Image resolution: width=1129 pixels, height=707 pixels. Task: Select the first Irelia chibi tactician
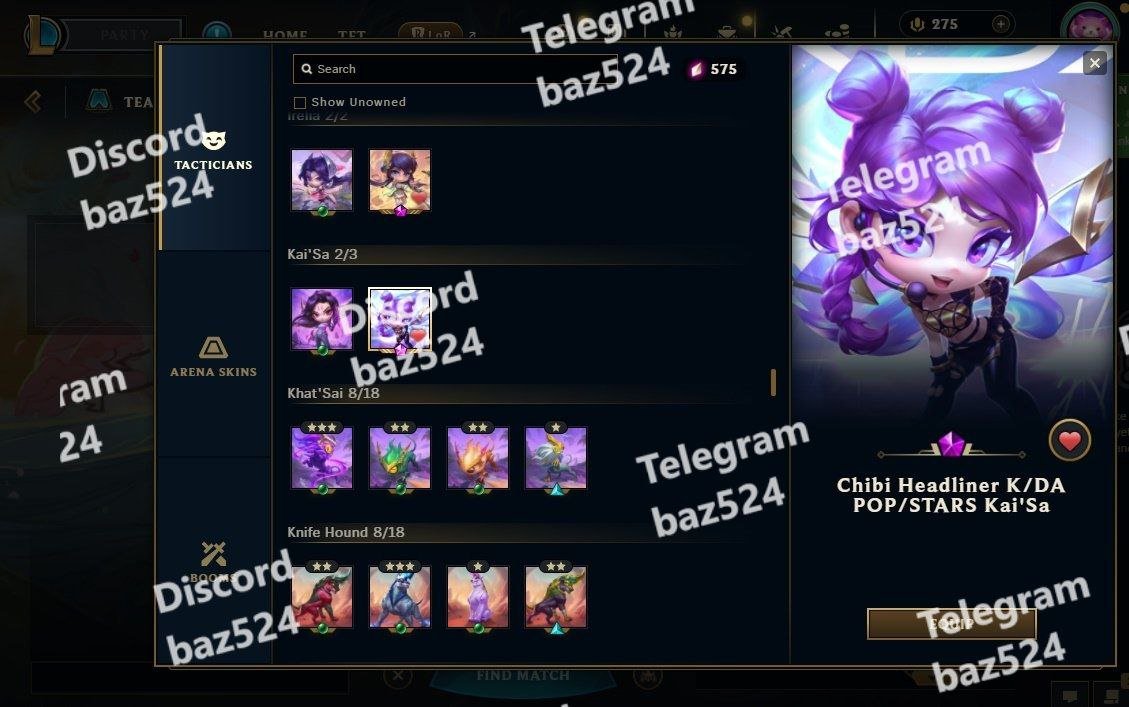322,180
